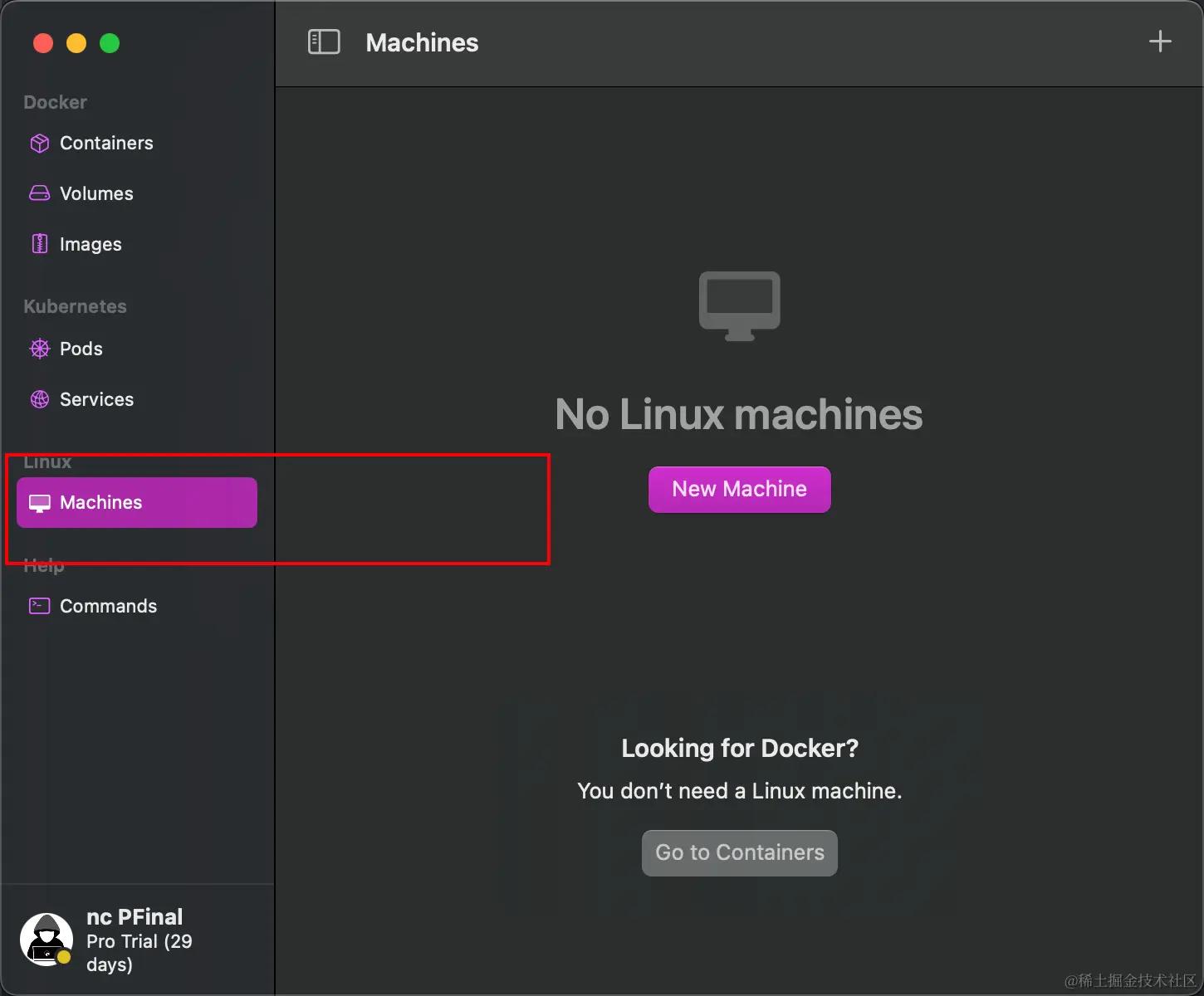Viewport: 1204px width, 996px height.
Task: Click the New Machine button
Action: (x=739, y=489)
